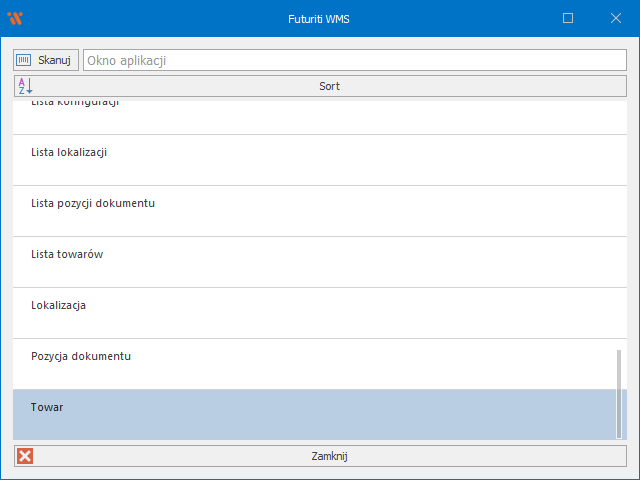640x480 pixels.
Task: Click the empty scrollbar track above the thumb
Action: pos(619,220)
